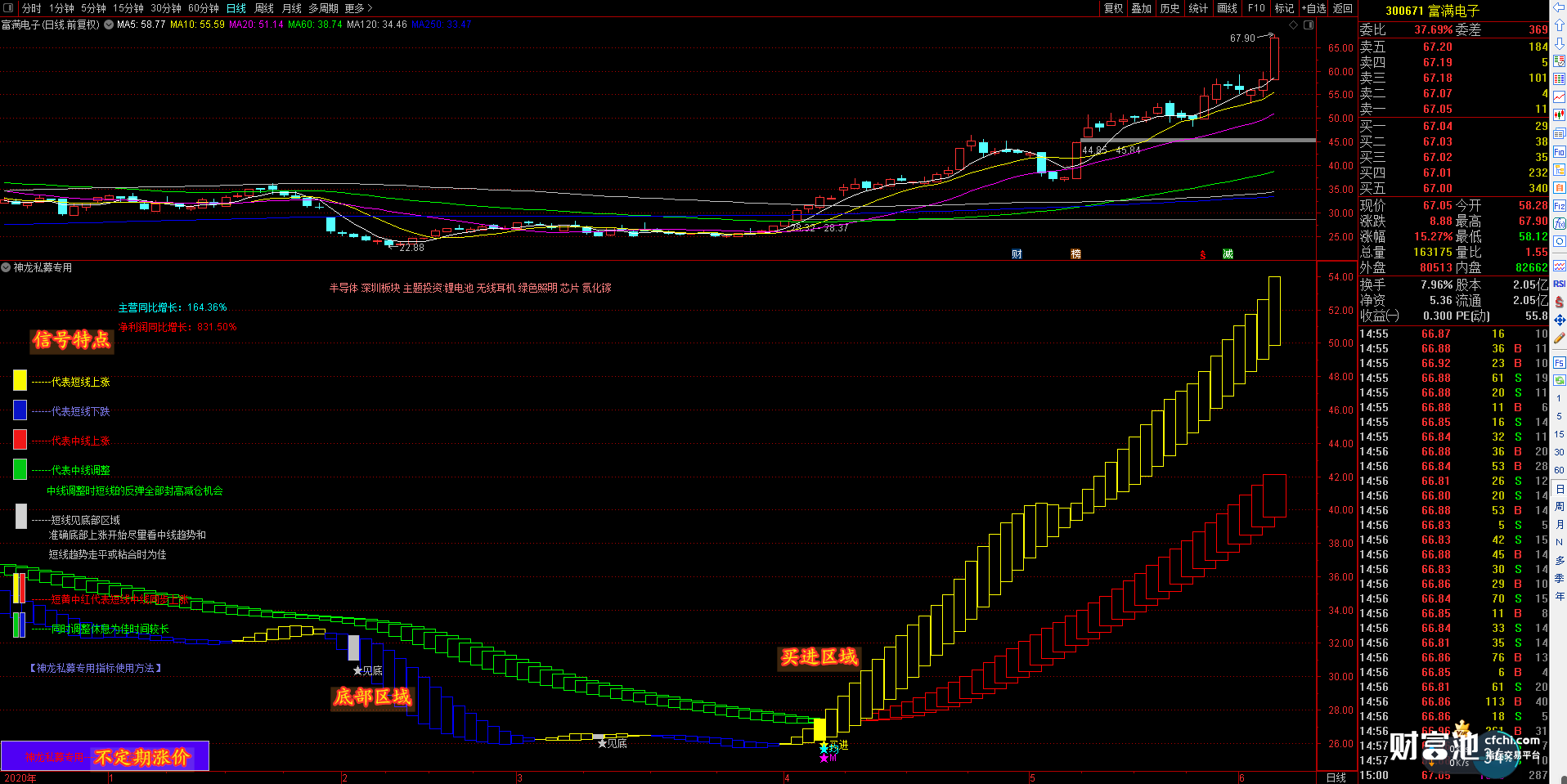Click the orange document sidebar icon
The width and height of the screenshot is (1567, 784).
click(1560, 187)
